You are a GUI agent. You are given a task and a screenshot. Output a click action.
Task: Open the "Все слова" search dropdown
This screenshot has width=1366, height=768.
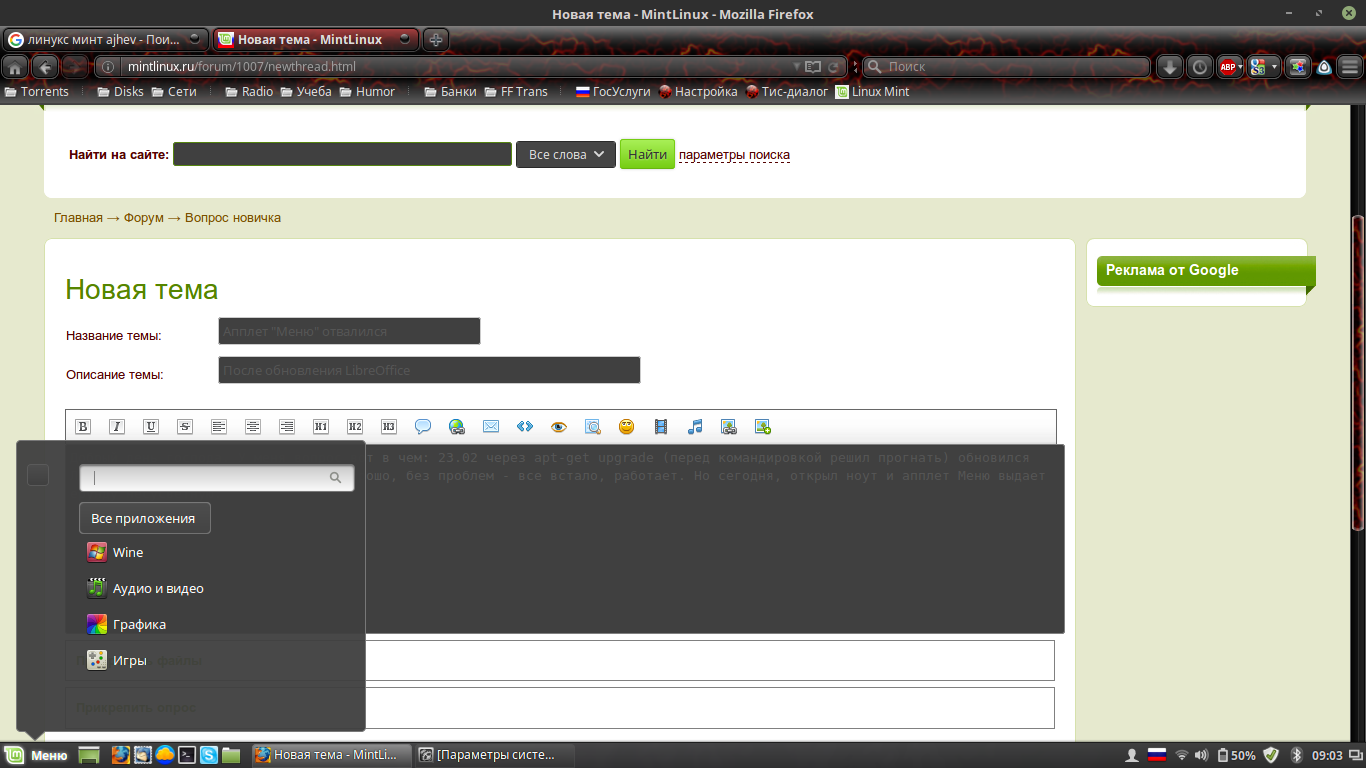tap(565, 155)
